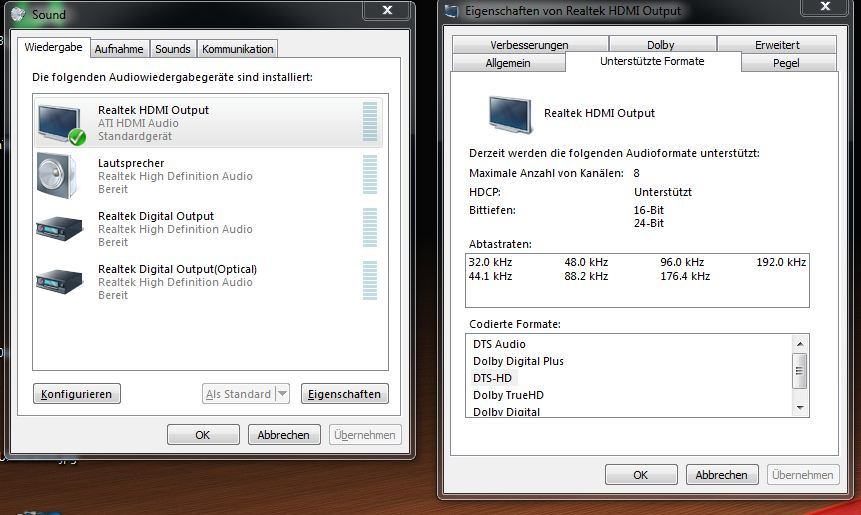Open the Sounds tab
Image resolution: width=861 pixels, height=515 pixels.
tap(172, 49)
